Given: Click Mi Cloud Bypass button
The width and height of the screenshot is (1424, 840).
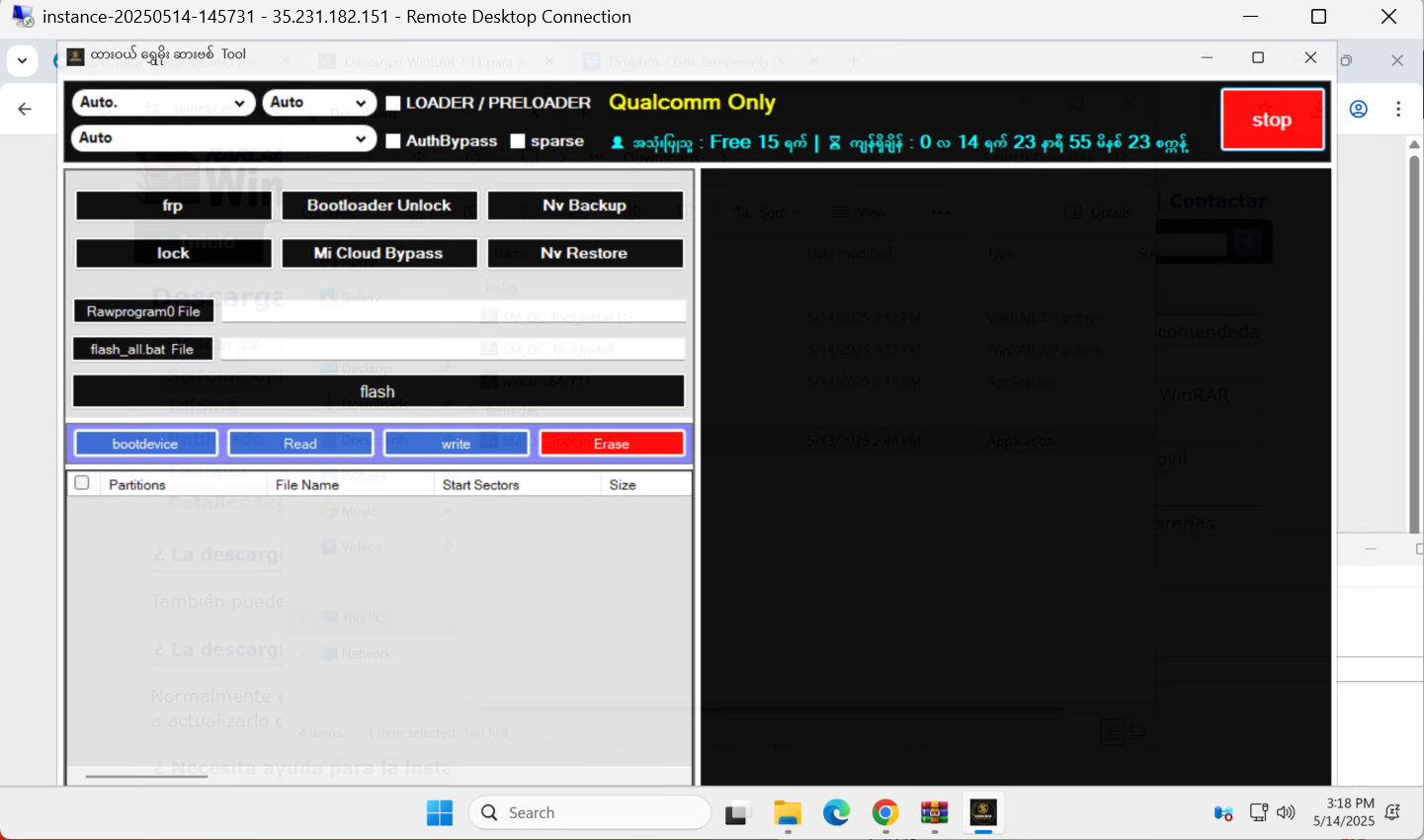Looking at the screenshot, I should [379, 253].
